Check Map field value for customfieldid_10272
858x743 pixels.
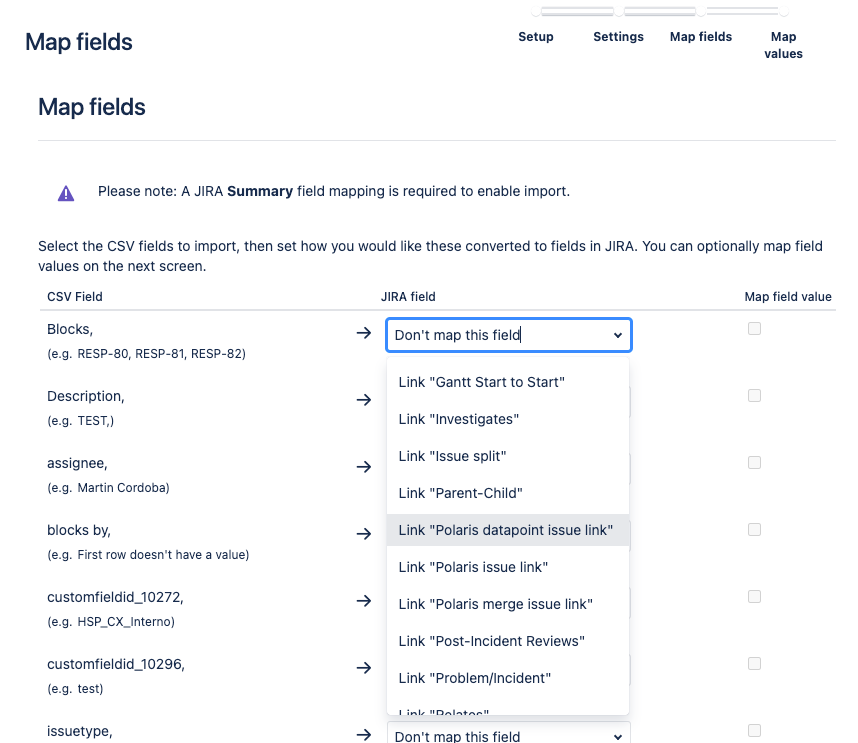click(x=755, y=596)
